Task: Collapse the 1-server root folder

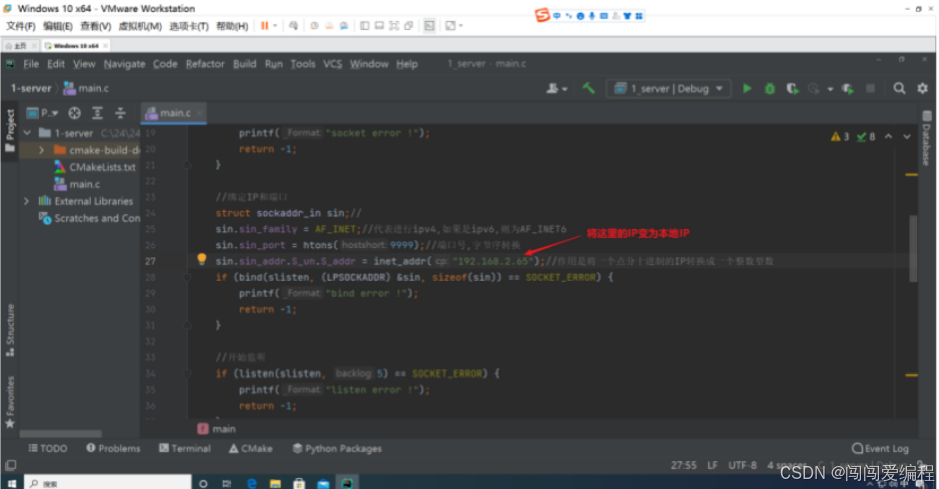Action: [x=28, y=133]
